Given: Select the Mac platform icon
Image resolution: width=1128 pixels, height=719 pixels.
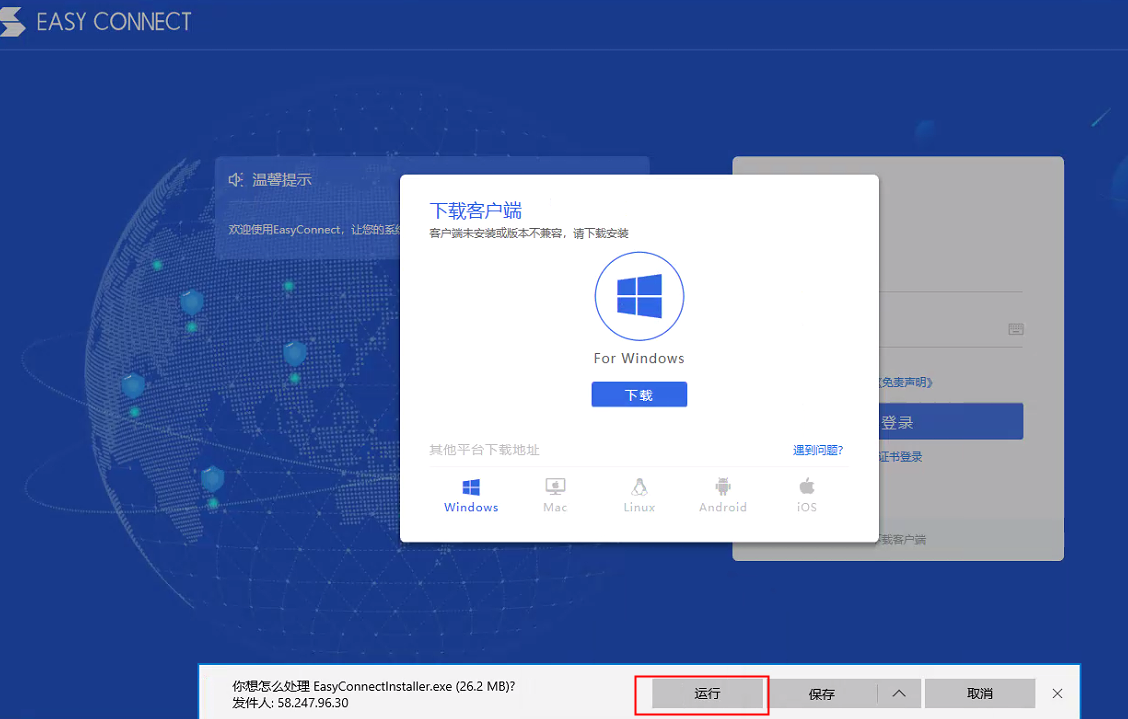Looking at the screenshot, I should pyautogui.click(x=555, y=487).
